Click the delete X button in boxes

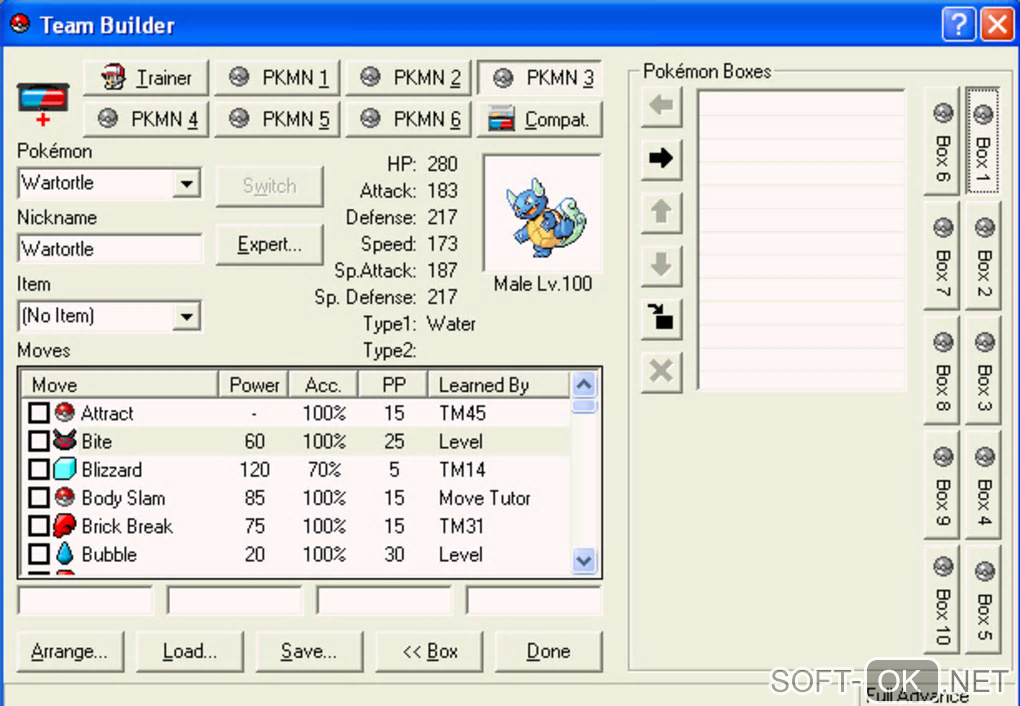[x=661, y=372]
